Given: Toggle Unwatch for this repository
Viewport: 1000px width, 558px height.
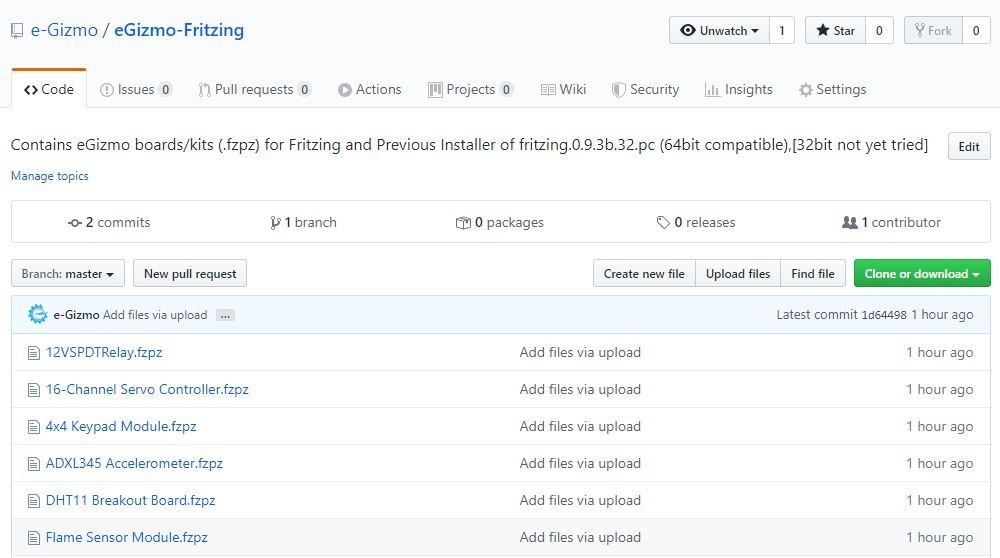Looking at the screenshot, I should pyautogui.click(x=719, y=30).
